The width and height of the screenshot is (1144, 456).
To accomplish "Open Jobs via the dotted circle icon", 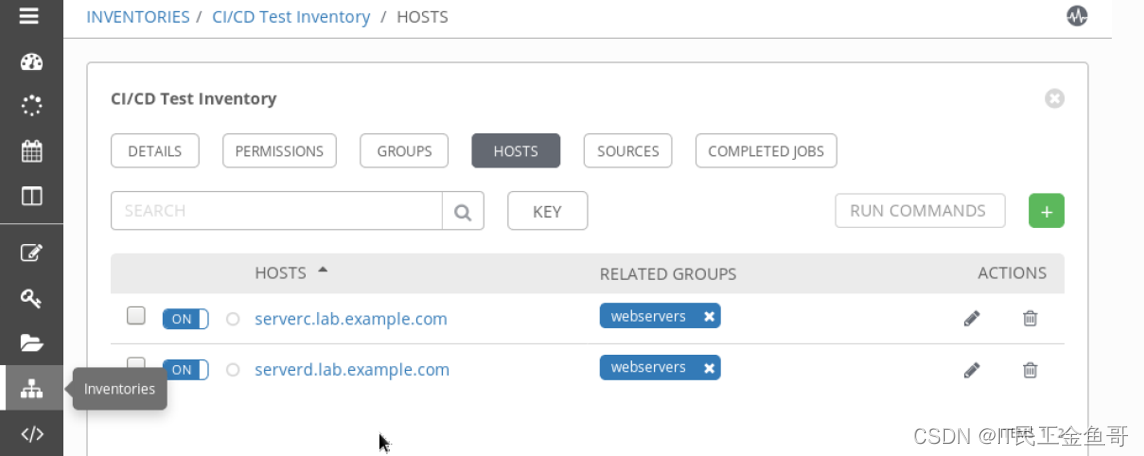I will pyautogui.click(x=31, y=107).
